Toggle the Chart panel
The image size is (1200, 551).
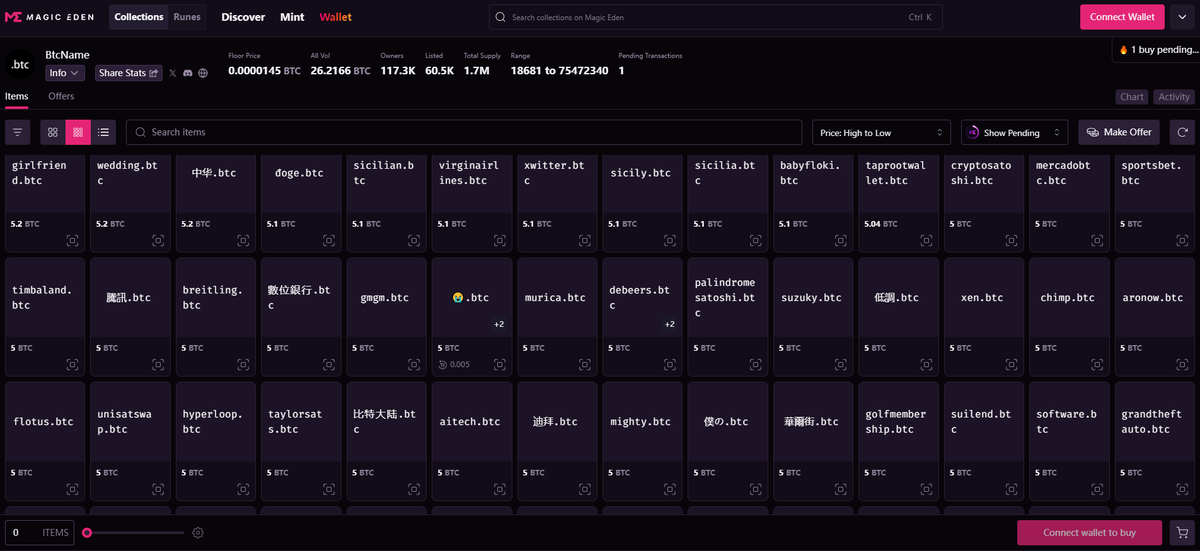tap(1132, 97)
